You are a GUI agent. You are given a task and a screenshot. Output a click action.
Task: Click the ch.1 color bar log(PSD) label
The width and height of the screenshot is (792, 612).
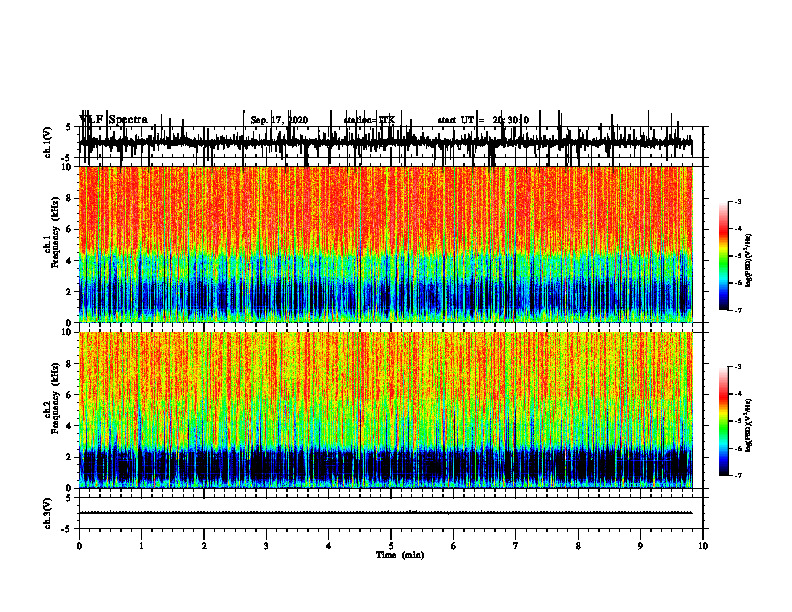[748, 260]
